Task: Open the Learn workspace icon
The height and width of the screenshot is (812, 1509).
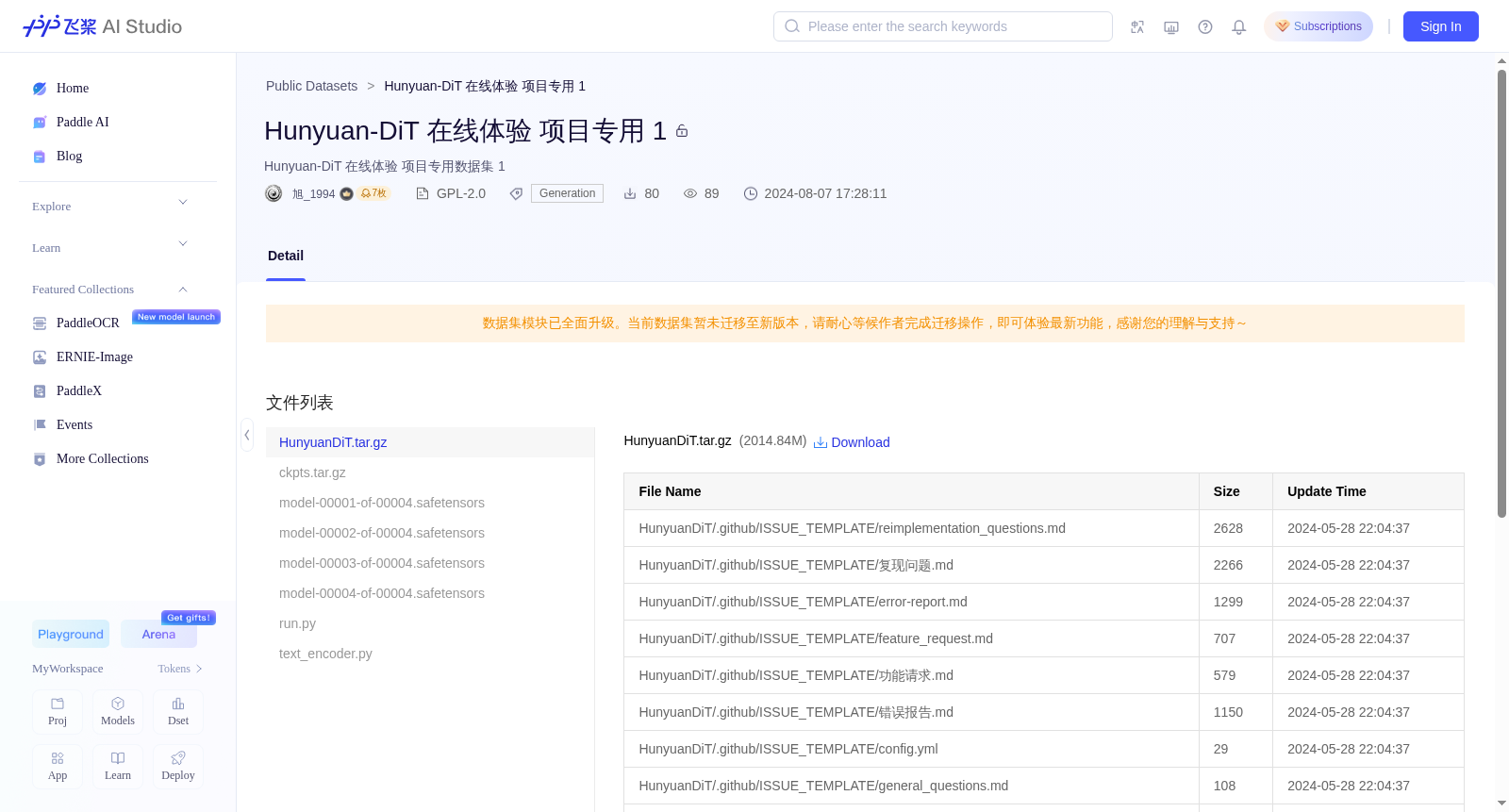Action: point(118,758)
